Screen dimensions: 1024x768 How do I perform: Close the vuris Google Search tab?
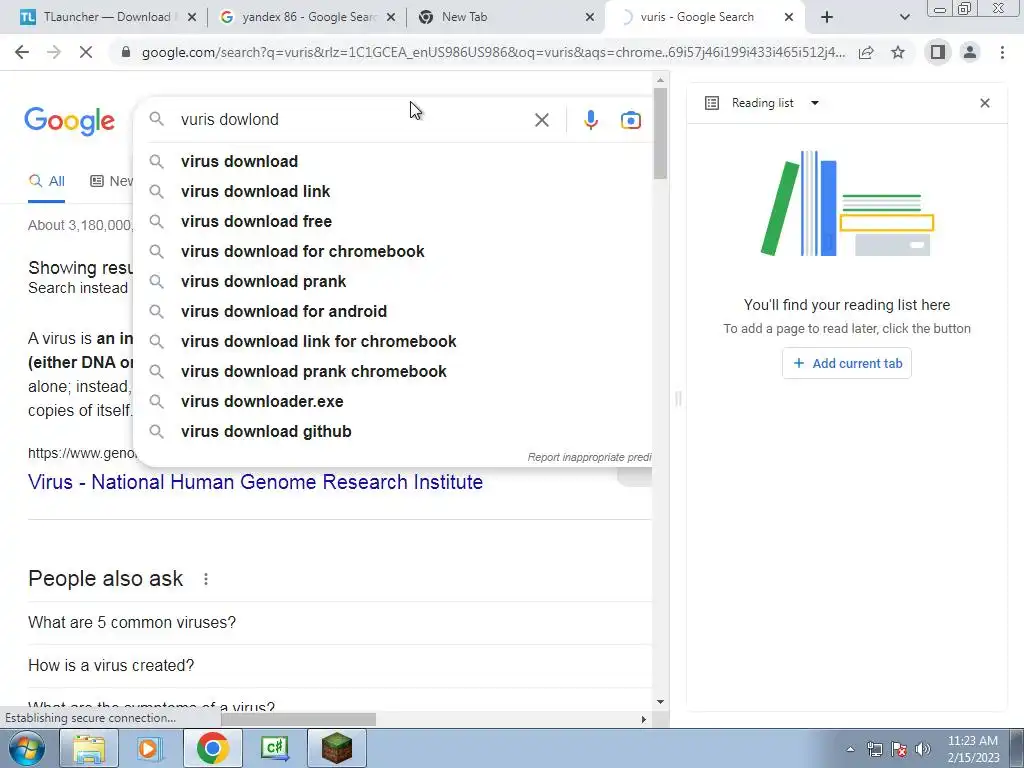coord(788,18)
